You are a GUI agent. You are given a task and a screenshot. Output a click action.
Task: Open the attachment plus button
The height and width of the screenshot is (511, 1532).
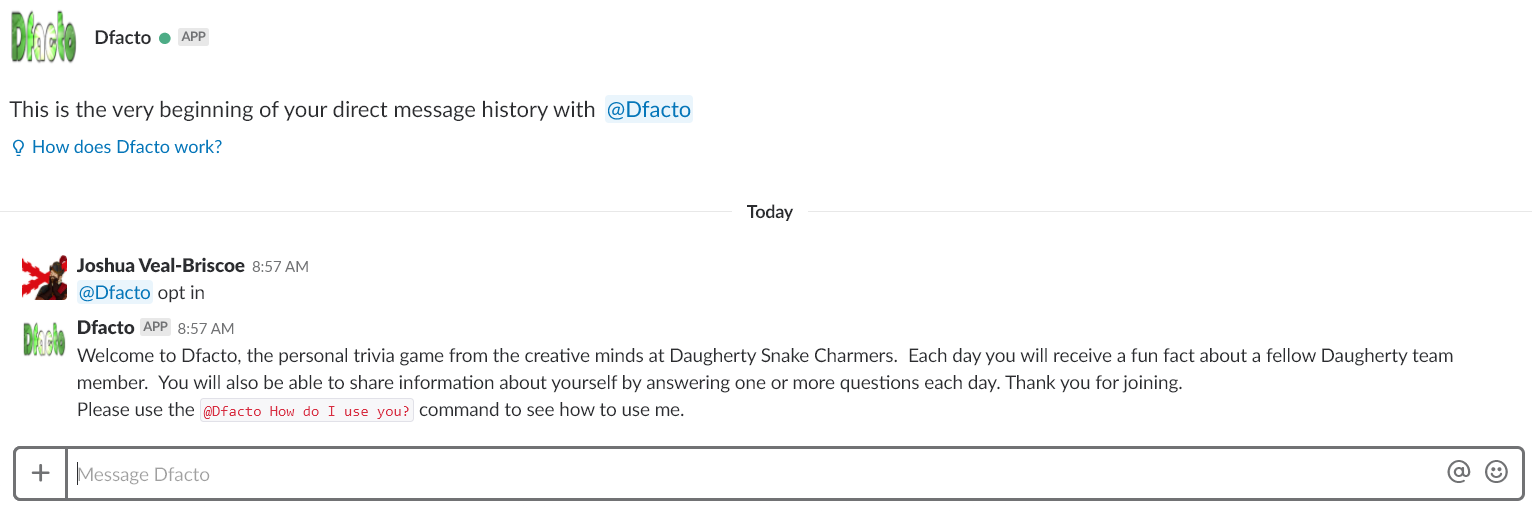point(41,473)
